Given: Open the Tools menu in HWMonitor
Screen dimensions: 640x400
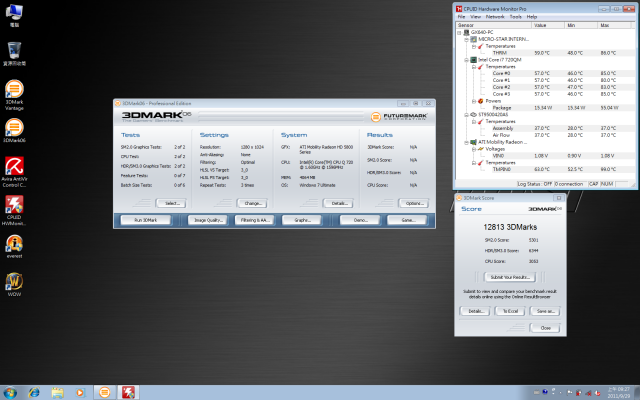Looking at the screenshot, I should pyautogui.click(x=516, y=17).
